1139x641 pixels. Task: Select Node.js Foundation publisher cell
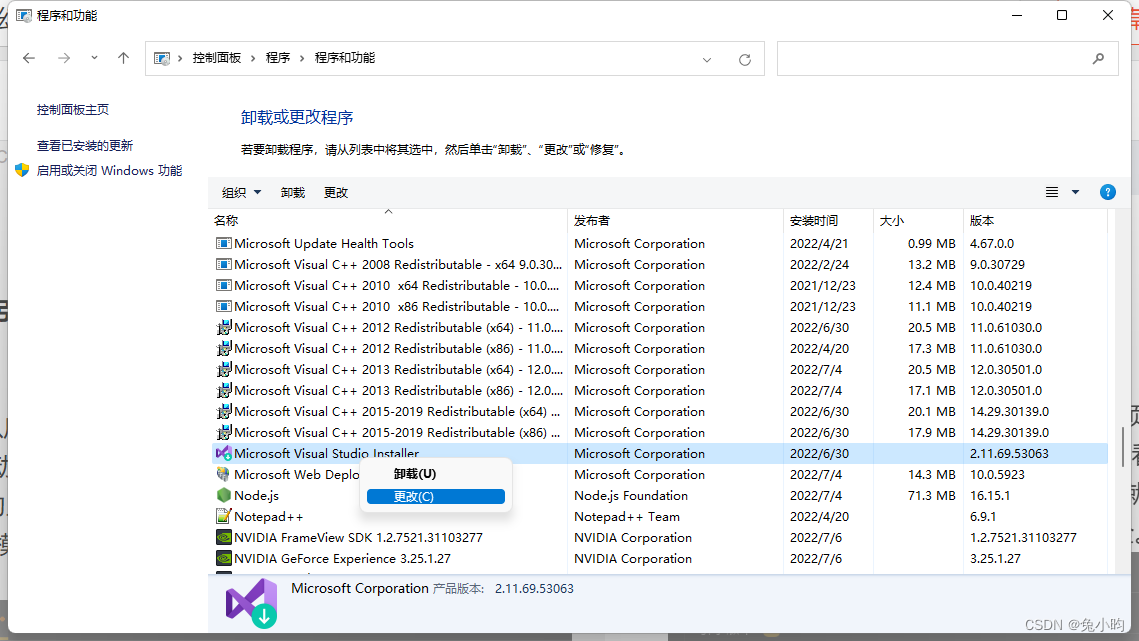[x=631, y=496]
